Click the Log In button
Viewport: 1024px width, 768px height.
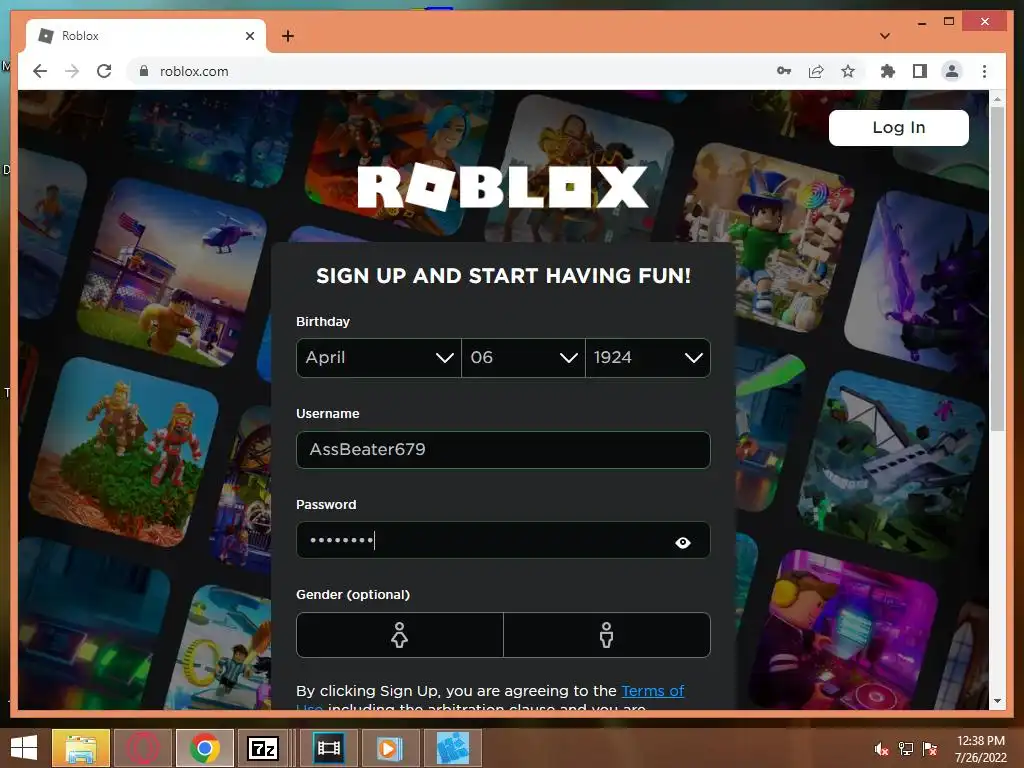tap(899, 127)
